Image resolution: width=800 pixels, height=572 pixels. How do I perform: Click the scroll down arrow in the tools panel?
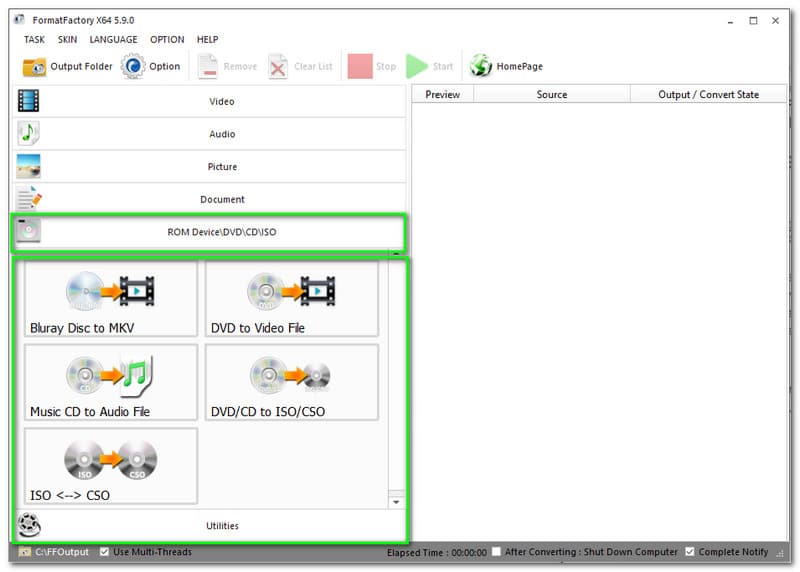click(396, 501)
